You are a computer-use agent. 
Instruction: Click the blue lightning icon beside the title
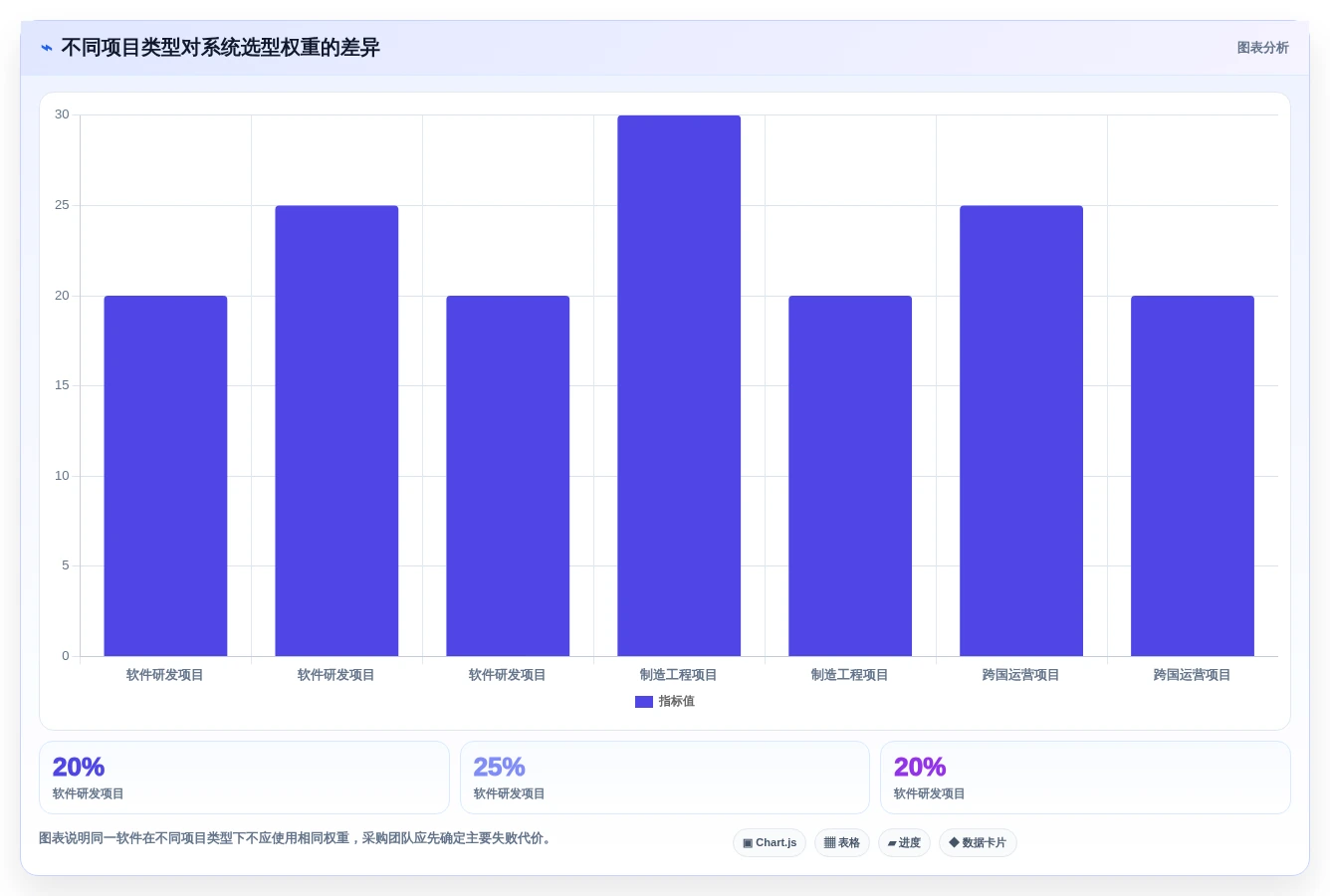pos(47,48)
